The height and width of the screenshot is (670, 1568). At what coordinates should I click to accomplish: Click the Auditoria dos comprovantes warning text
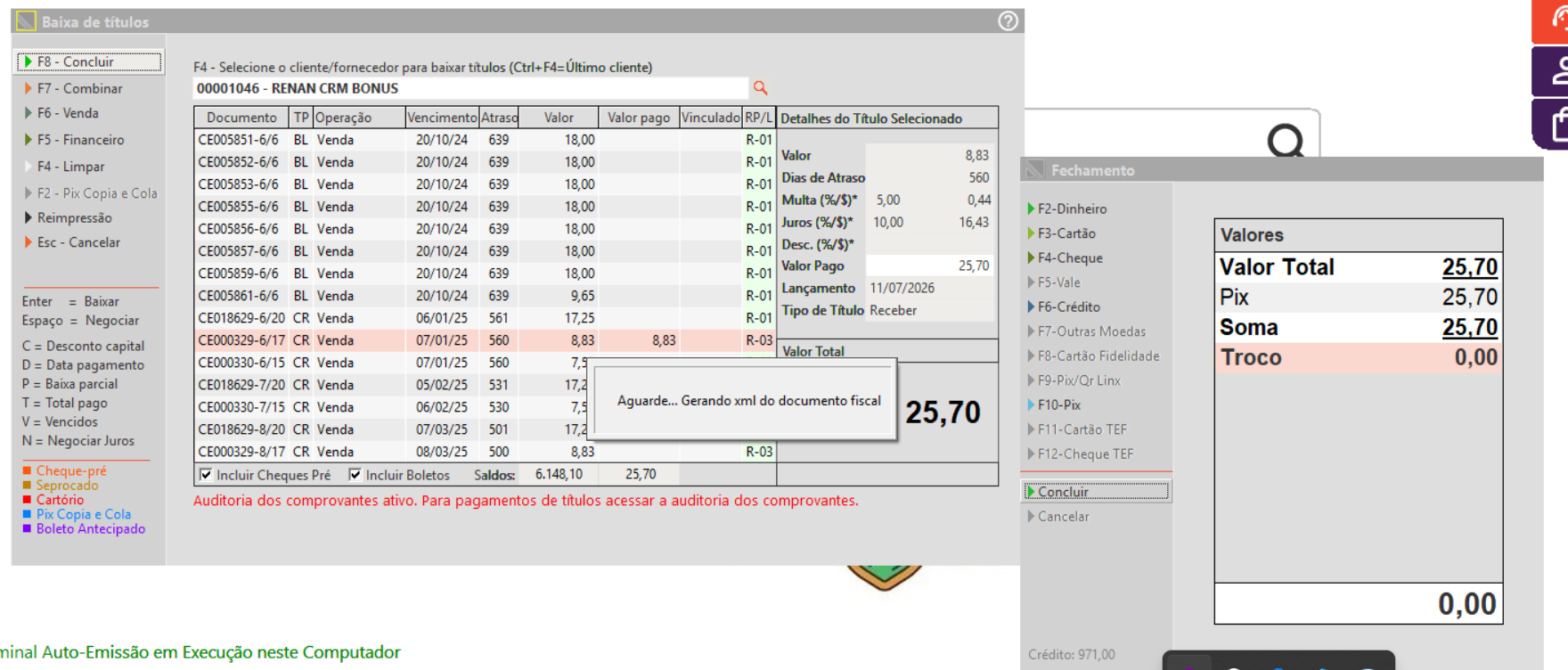pyautogui.click(x=526, y=501)
